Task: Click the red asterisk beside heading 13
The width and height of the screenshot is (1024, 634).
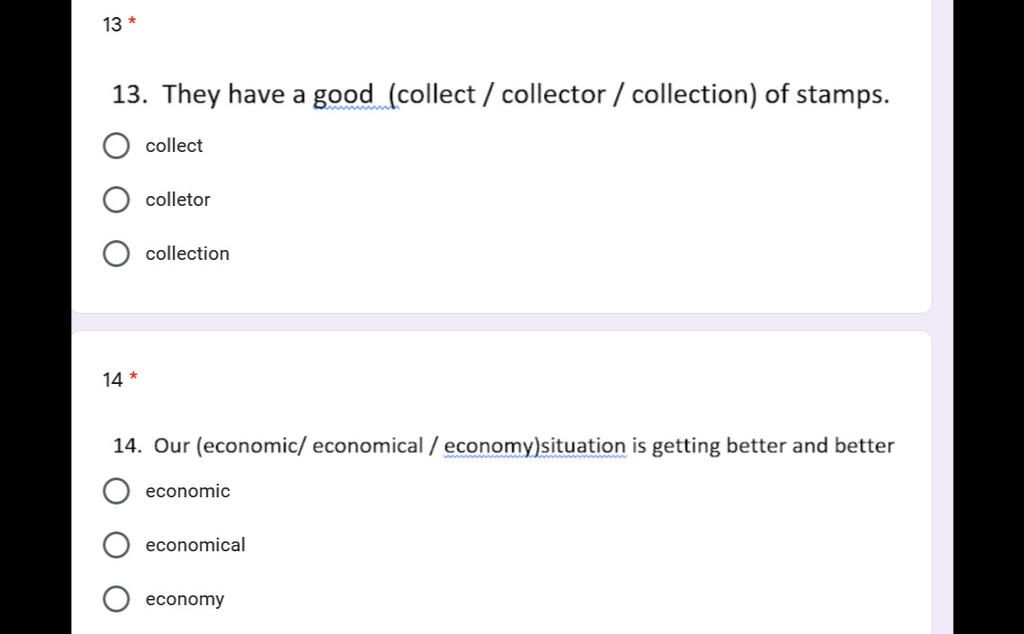Action: (133, 22)
